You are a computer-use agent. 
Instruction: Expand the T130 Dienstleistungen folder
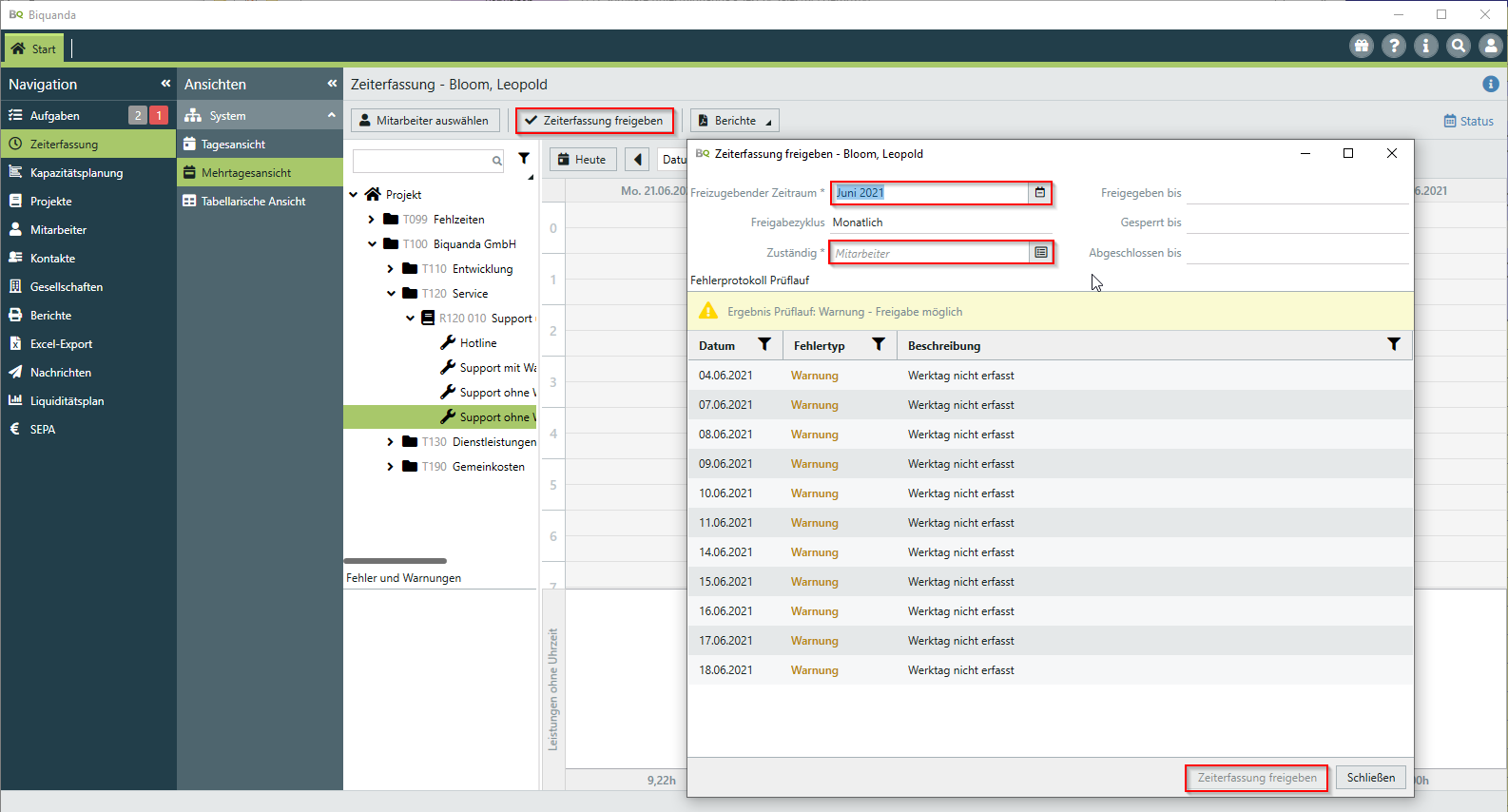[391, 442]
